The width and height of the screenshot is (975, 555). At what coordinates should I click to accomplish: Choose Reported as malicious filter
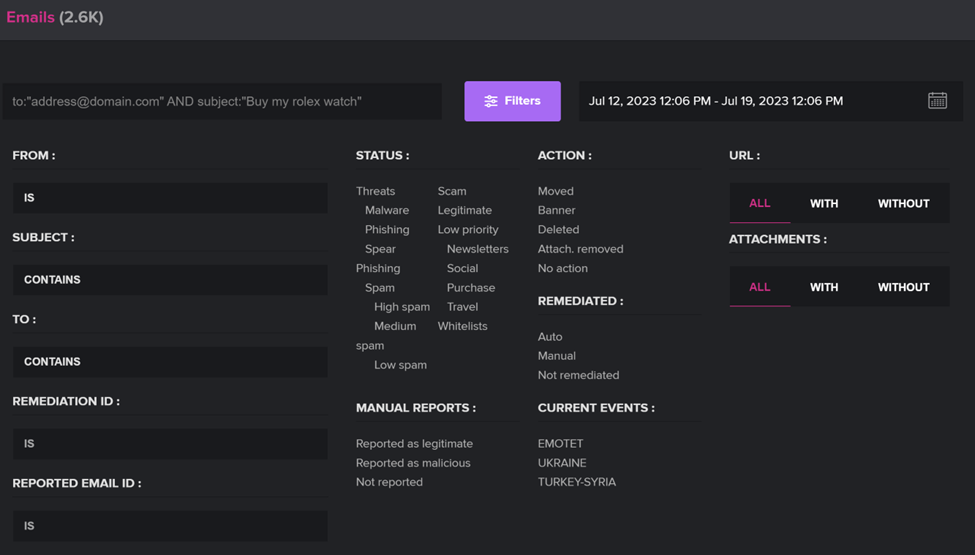pos(413,462)
